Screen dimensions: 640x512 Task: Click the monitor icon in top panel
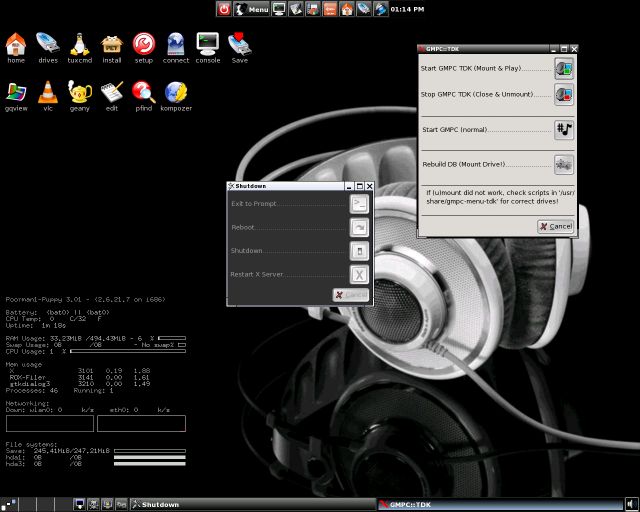(x=279, y=9)
